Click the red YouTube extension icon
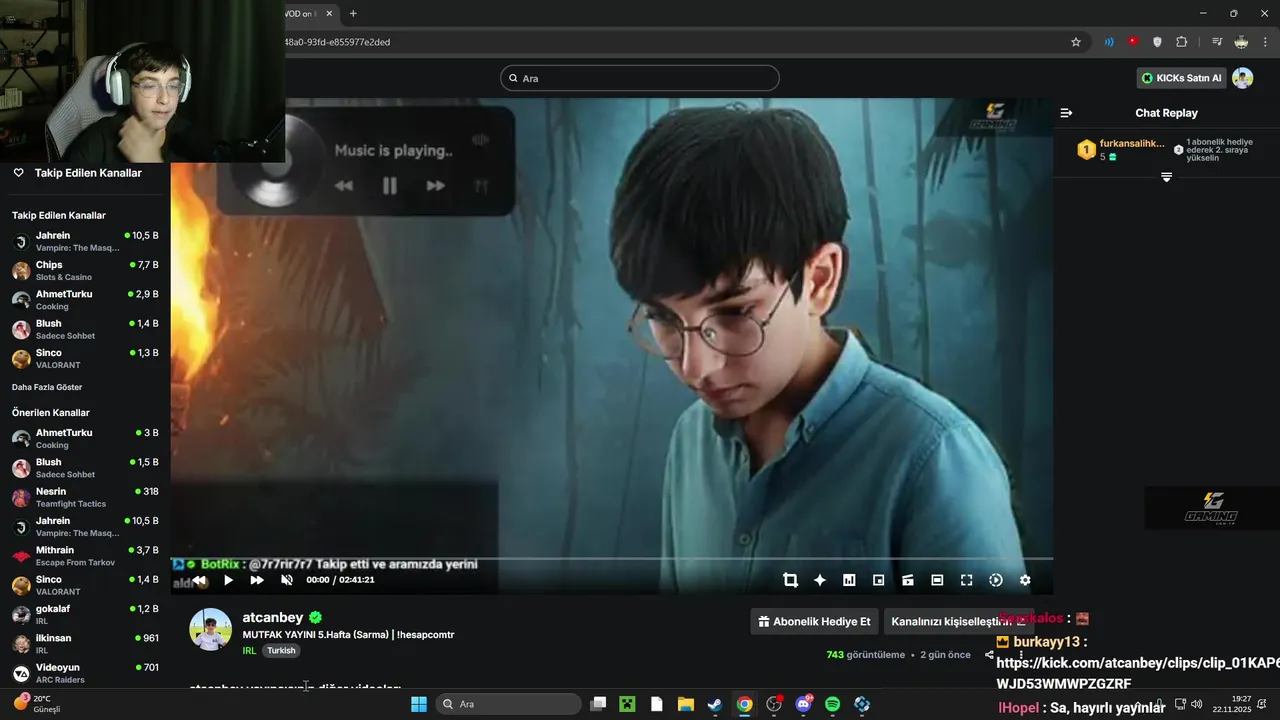This screenshot has height=720, width=1280. [x=1133, y=42]
